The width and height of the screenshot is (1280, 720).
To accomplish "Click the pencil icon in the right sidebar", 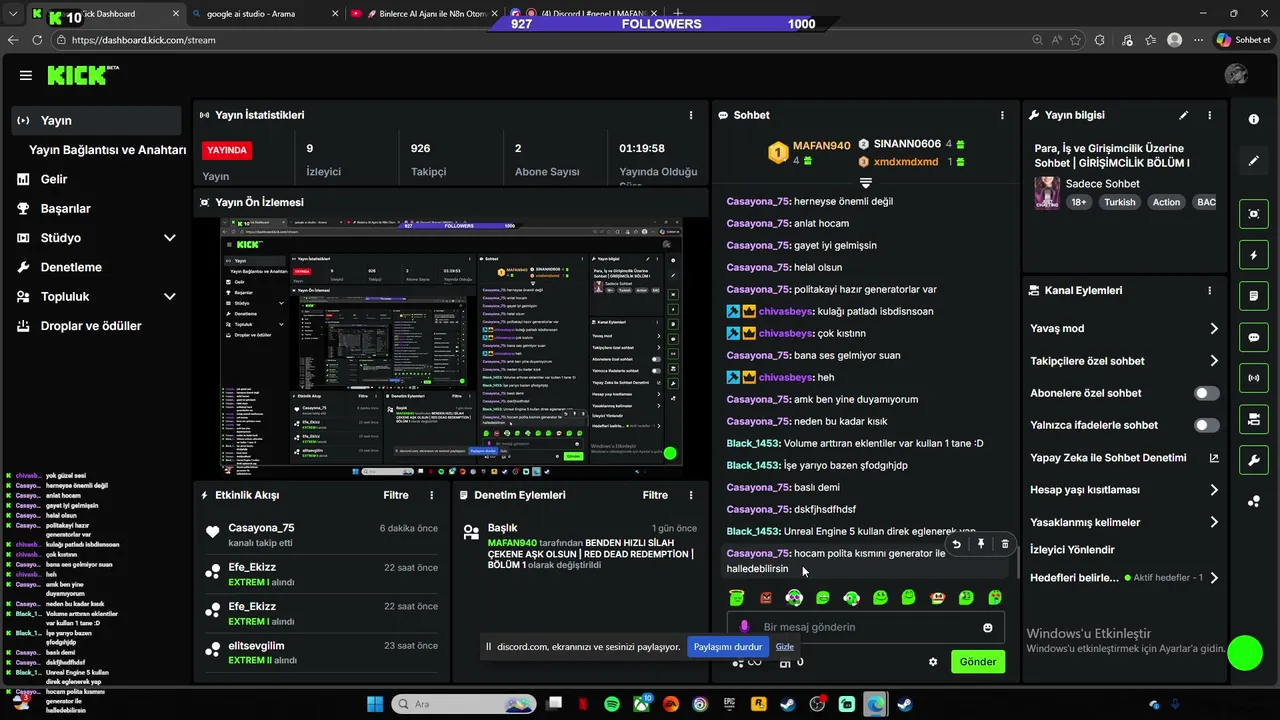I will (1254, 160).
